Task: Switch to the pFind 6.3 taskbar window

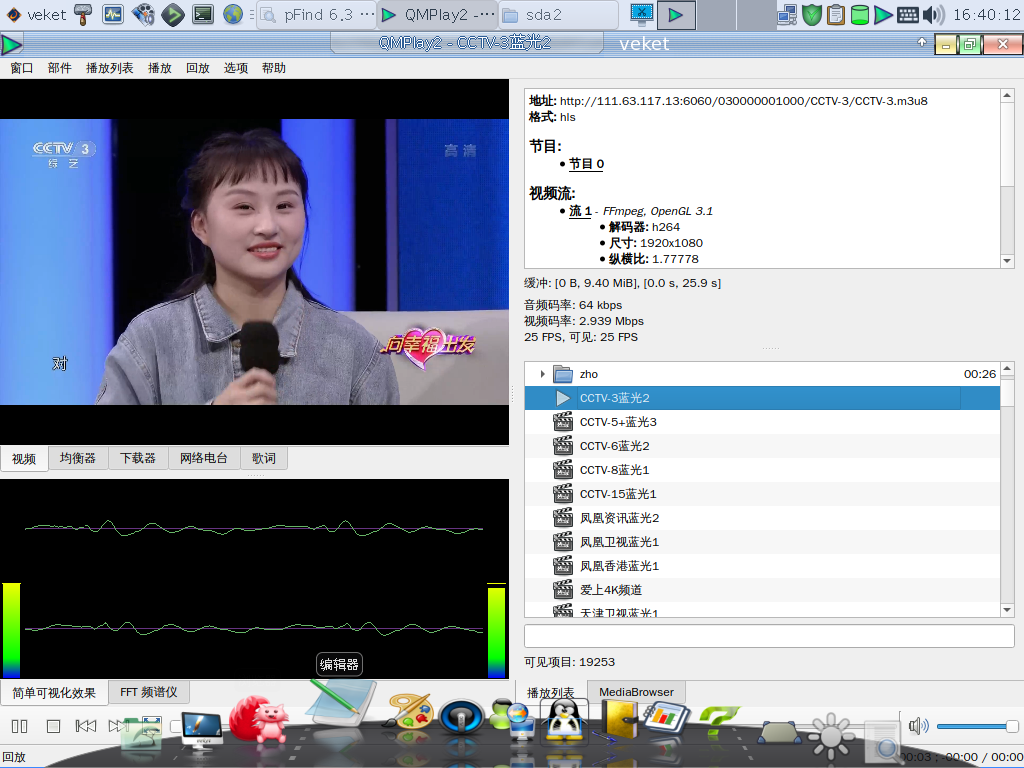Action: [x=317, y=14]
